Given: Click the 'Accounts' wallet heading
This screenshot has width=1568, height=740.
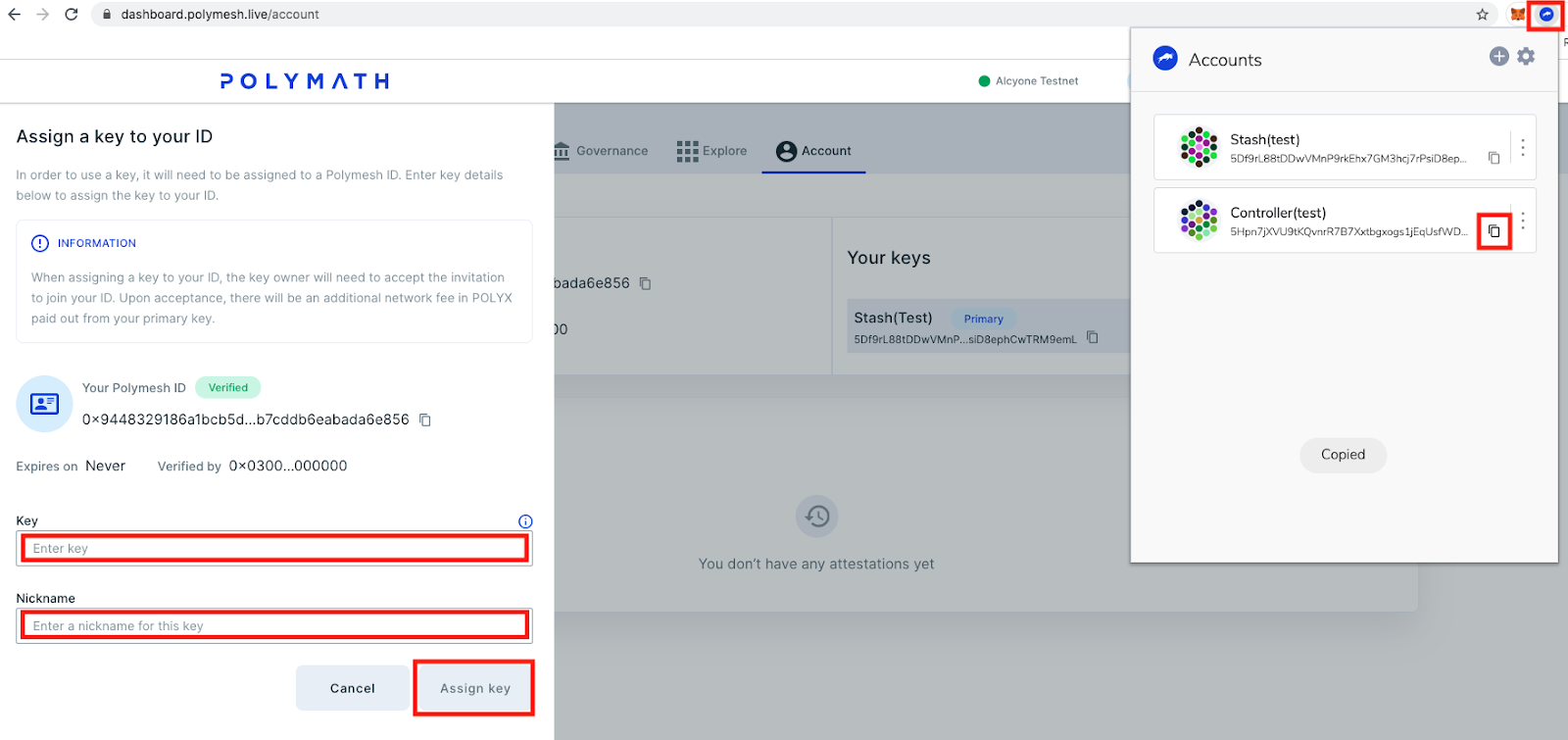Looking at the screenshot, I should (x=1225, y=60).
